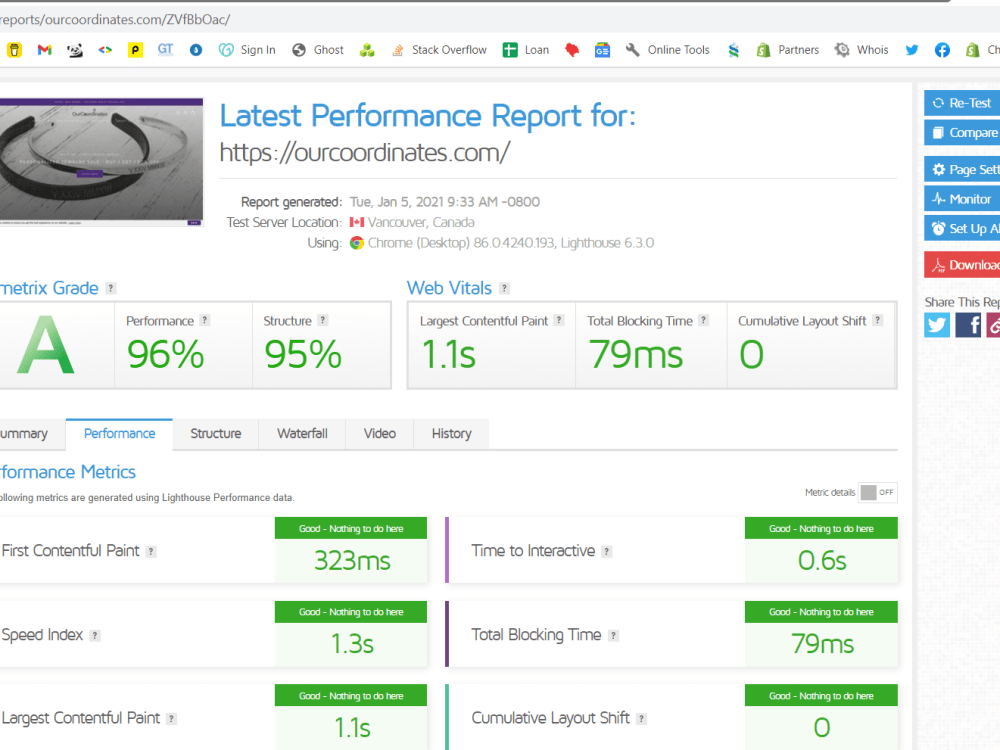Click help icon beside Web Vitals heading

point(504,288)
